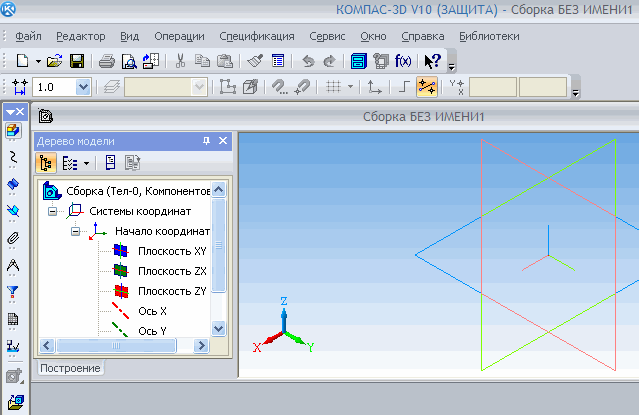Image resolution: width=639 pixels, height=415 pixels.
Task: Open the Variables f(x) icon
Action: click(x=403, y=61)
